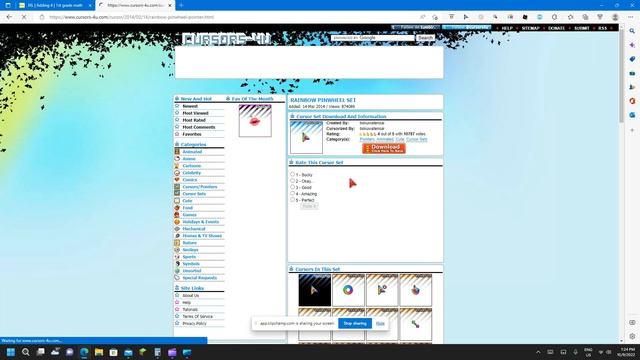Viewport: 640px width, 360px height.
Task: Click the Cartoons category icon
Action: [177, 166]
